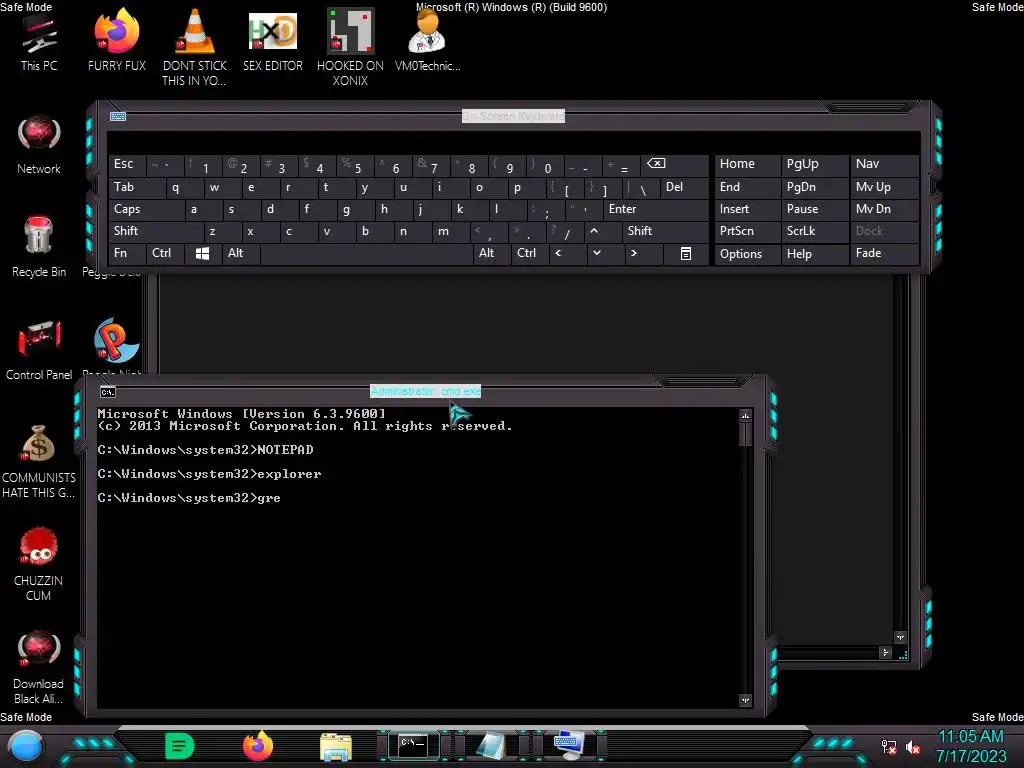Screen dimensions: 1024x768
Task: Toggle the left Shift key
Action: [155, 231]
